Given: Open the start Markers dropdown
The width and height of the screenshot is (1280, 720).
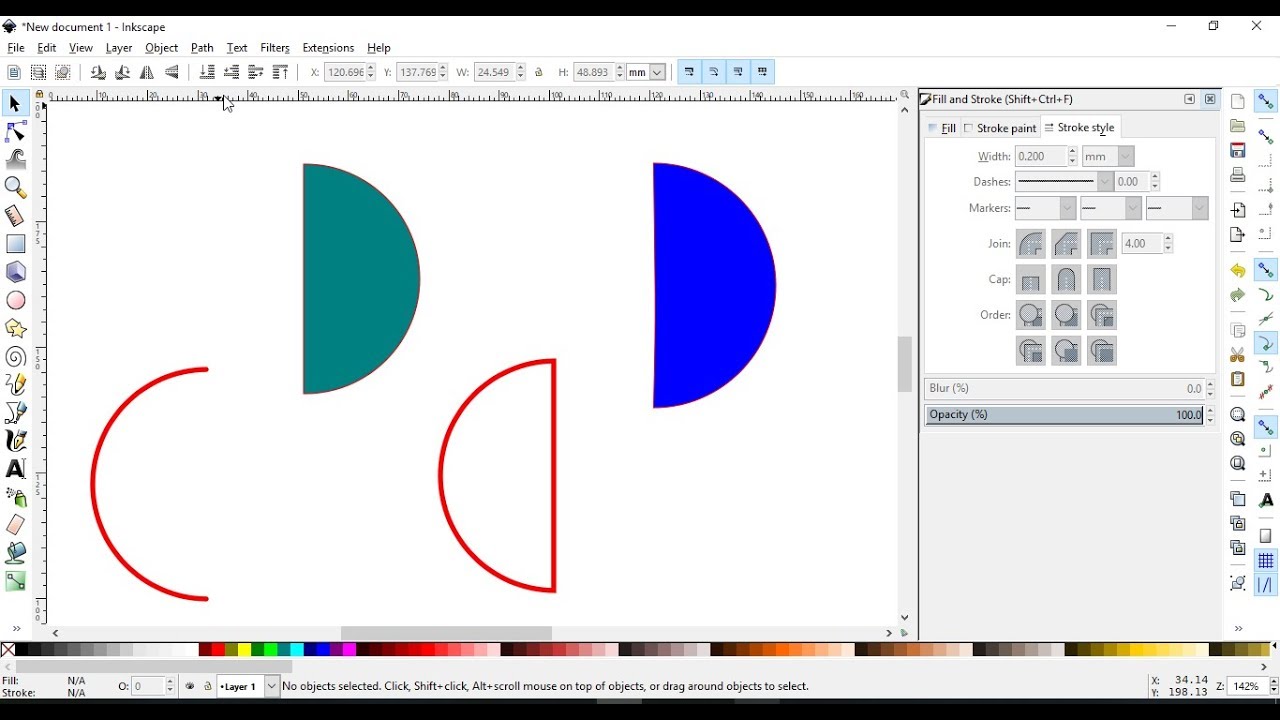Looking at the screenshot, I should click(x=1045, y=208).
